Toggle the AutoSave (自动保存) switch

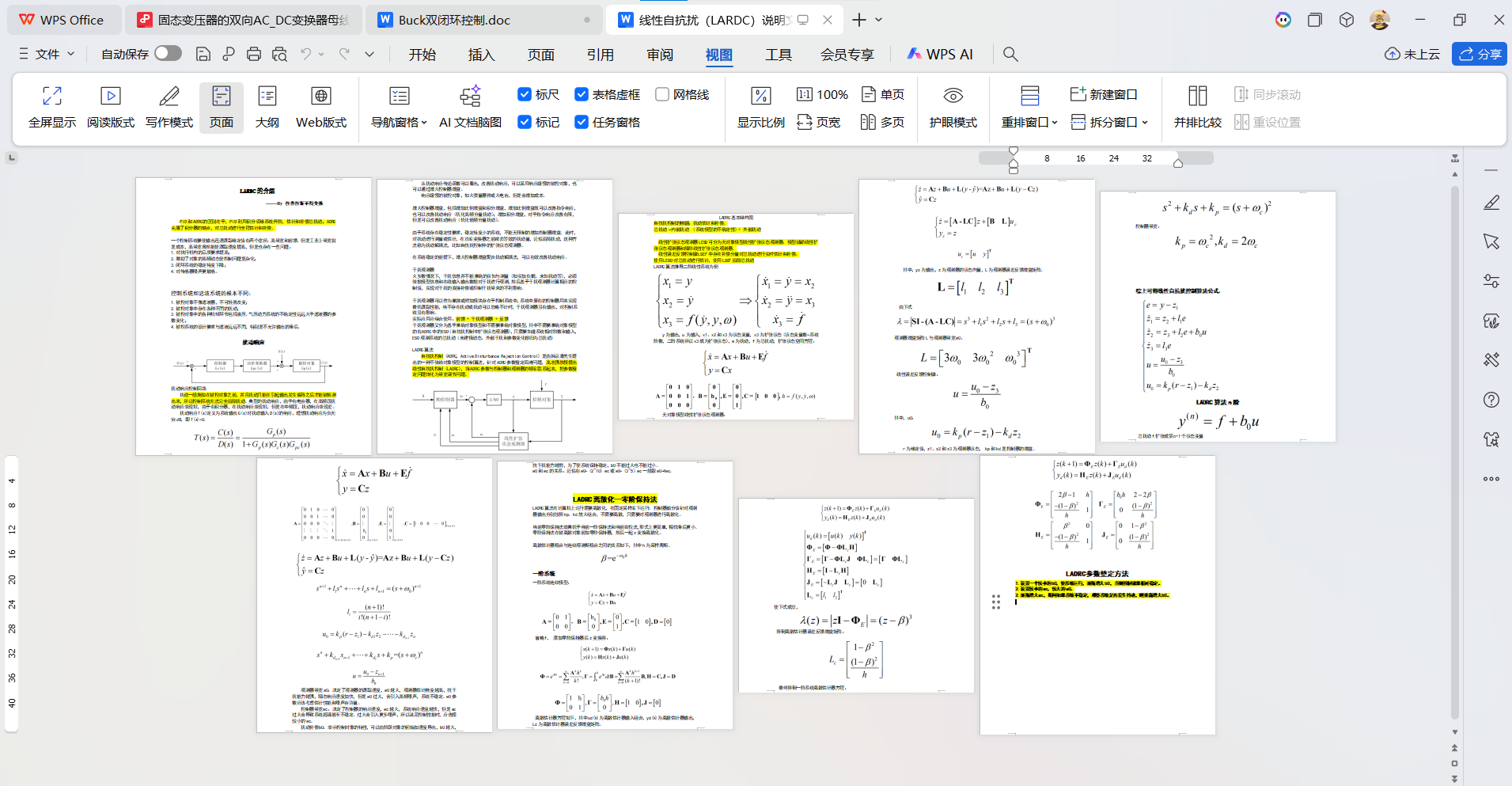pos(168,53)
